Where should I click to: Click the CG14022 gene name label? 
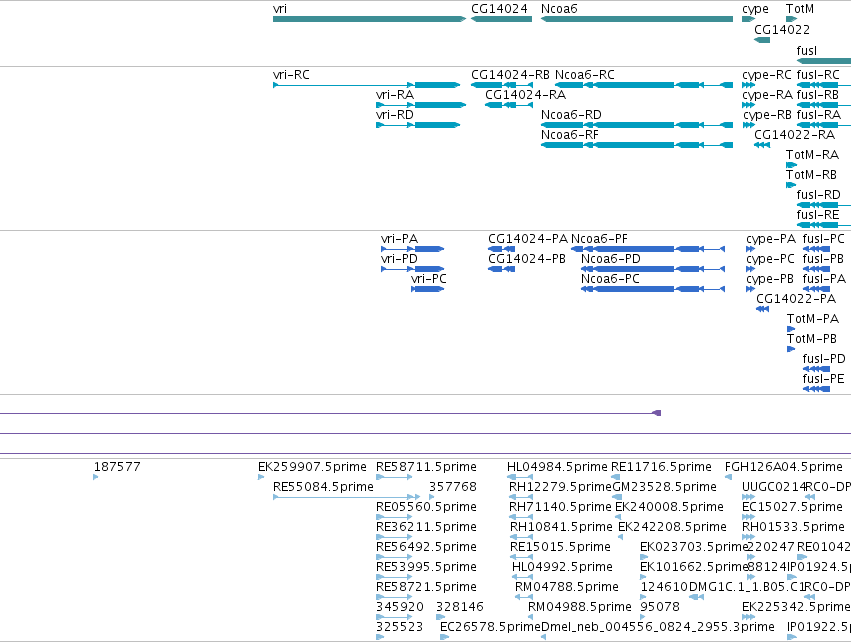[782, 29]
